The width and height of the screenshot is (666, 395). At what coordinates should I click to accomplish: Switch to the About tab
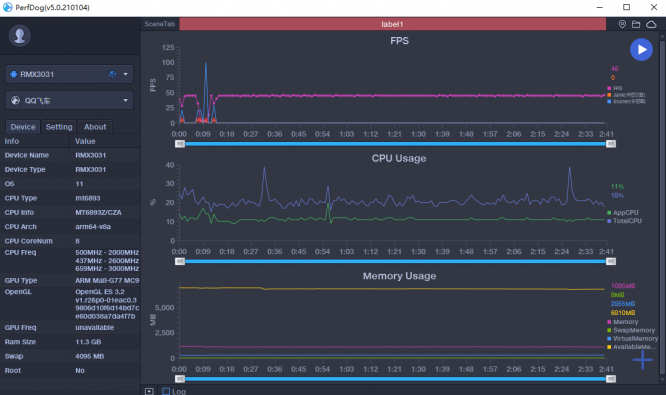[95, 127]
